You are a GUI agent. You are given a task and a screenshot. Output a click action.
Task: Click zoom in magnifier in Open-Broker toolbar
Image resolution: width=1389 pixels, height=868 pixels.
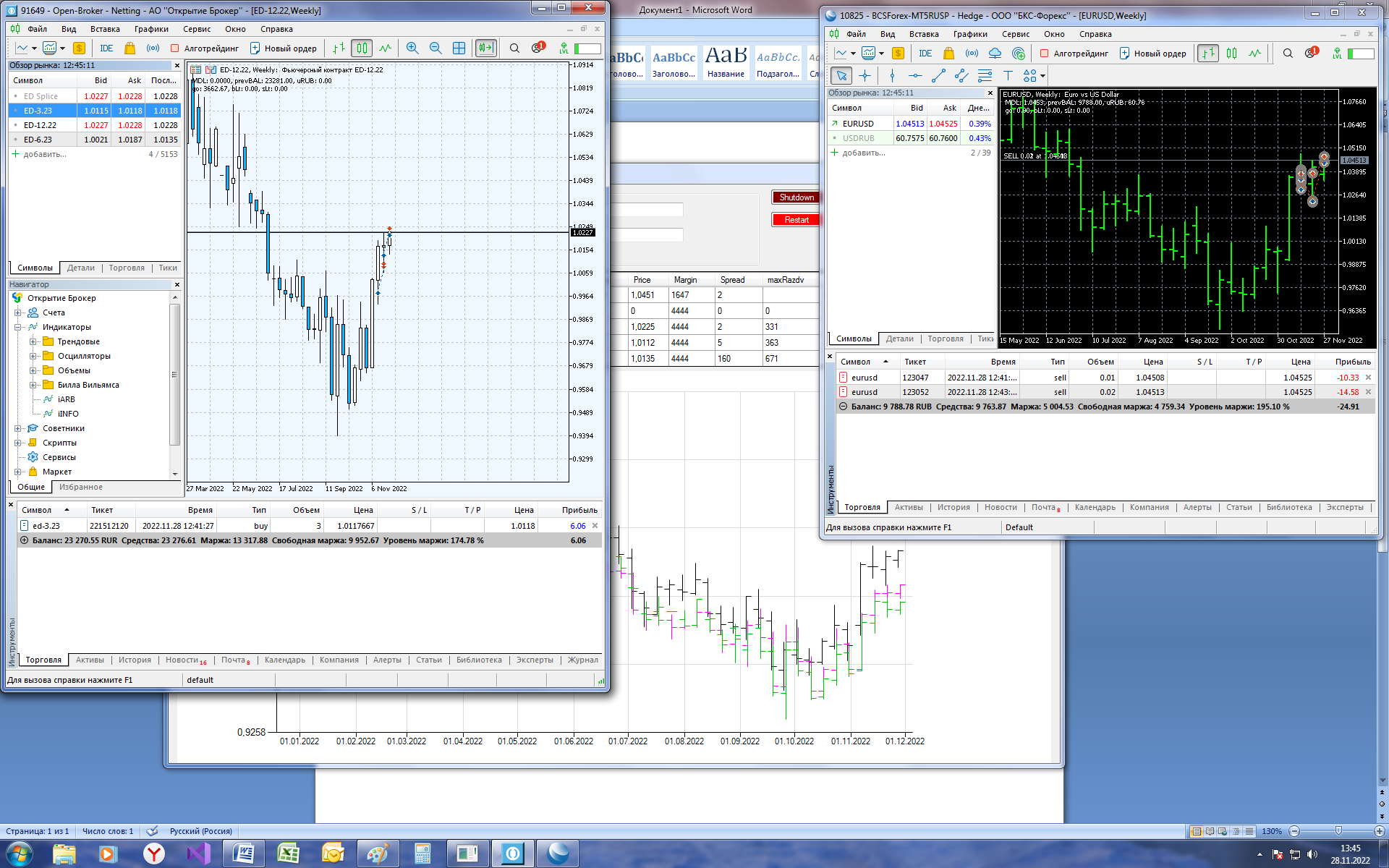pyautogui.click(x=412, y=48)
